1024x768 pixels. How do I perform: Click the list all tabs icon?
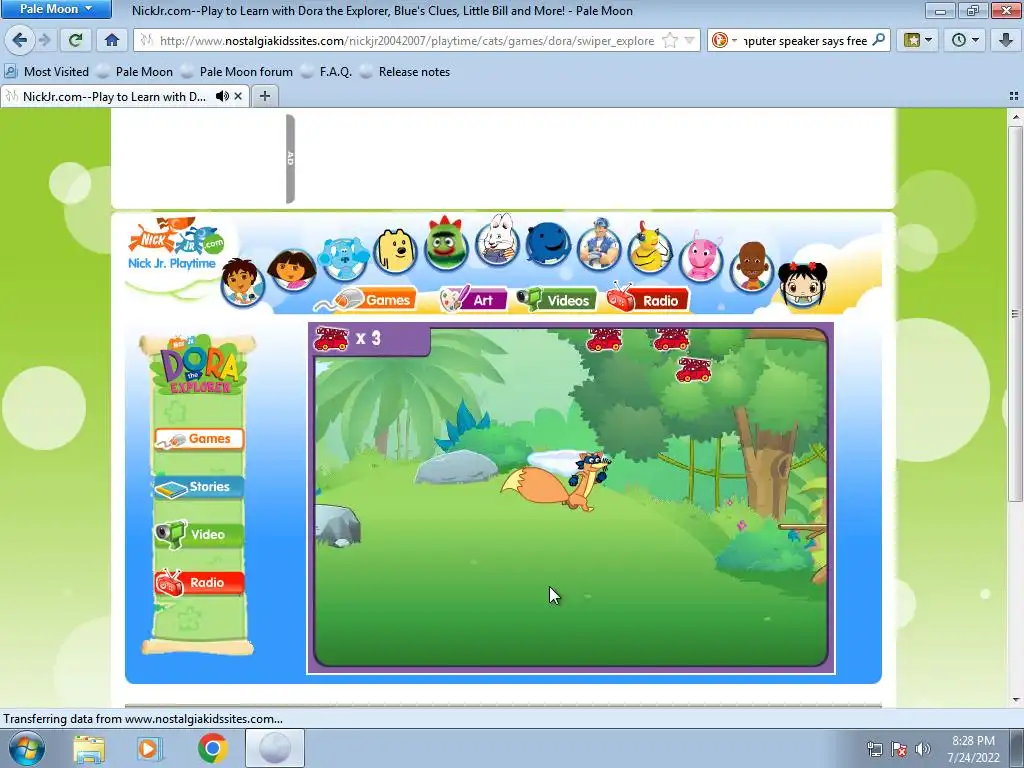[1014, 96]
